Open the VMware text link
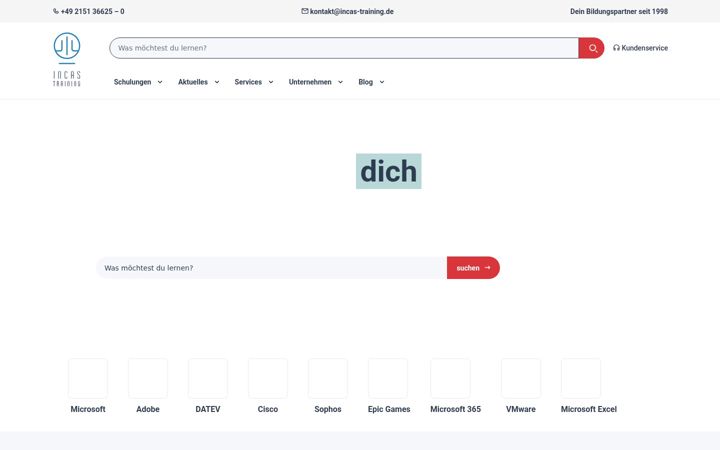 pyautogui.click(x=521, y=409)
